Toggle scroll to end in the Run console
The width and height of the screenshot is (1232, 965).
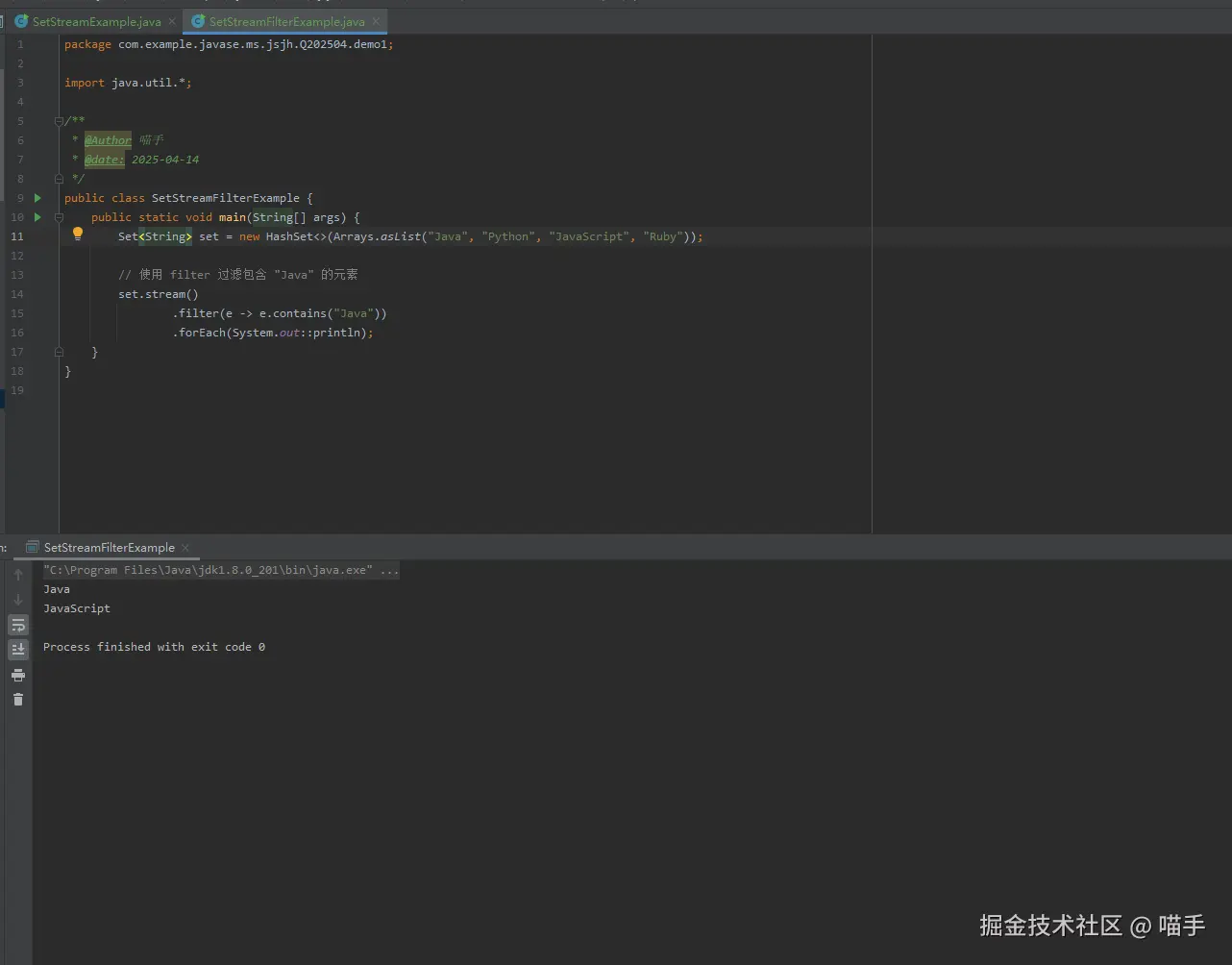point(17,650)
